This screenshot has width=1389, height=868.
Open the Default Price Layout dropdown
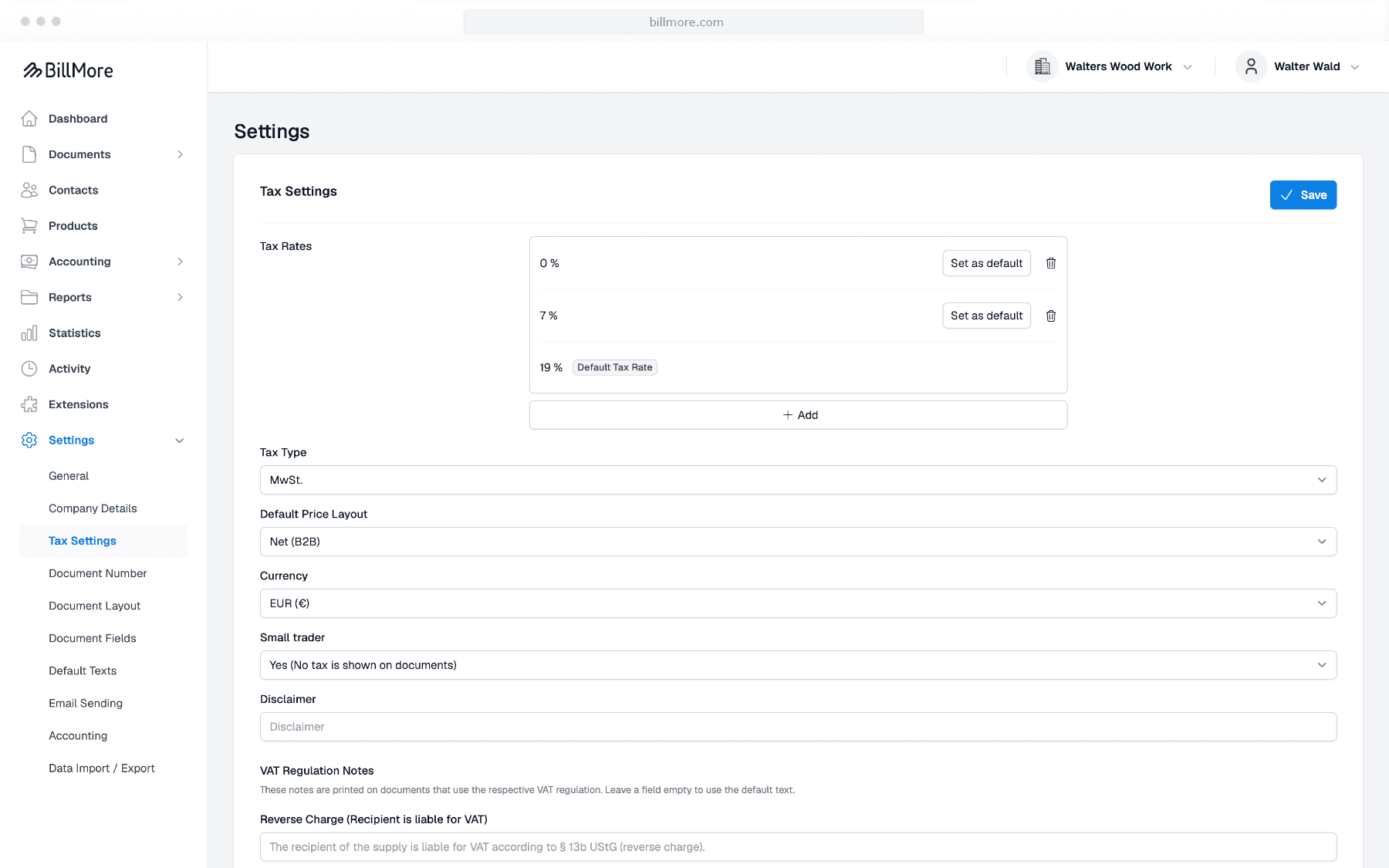coord(798,542)
